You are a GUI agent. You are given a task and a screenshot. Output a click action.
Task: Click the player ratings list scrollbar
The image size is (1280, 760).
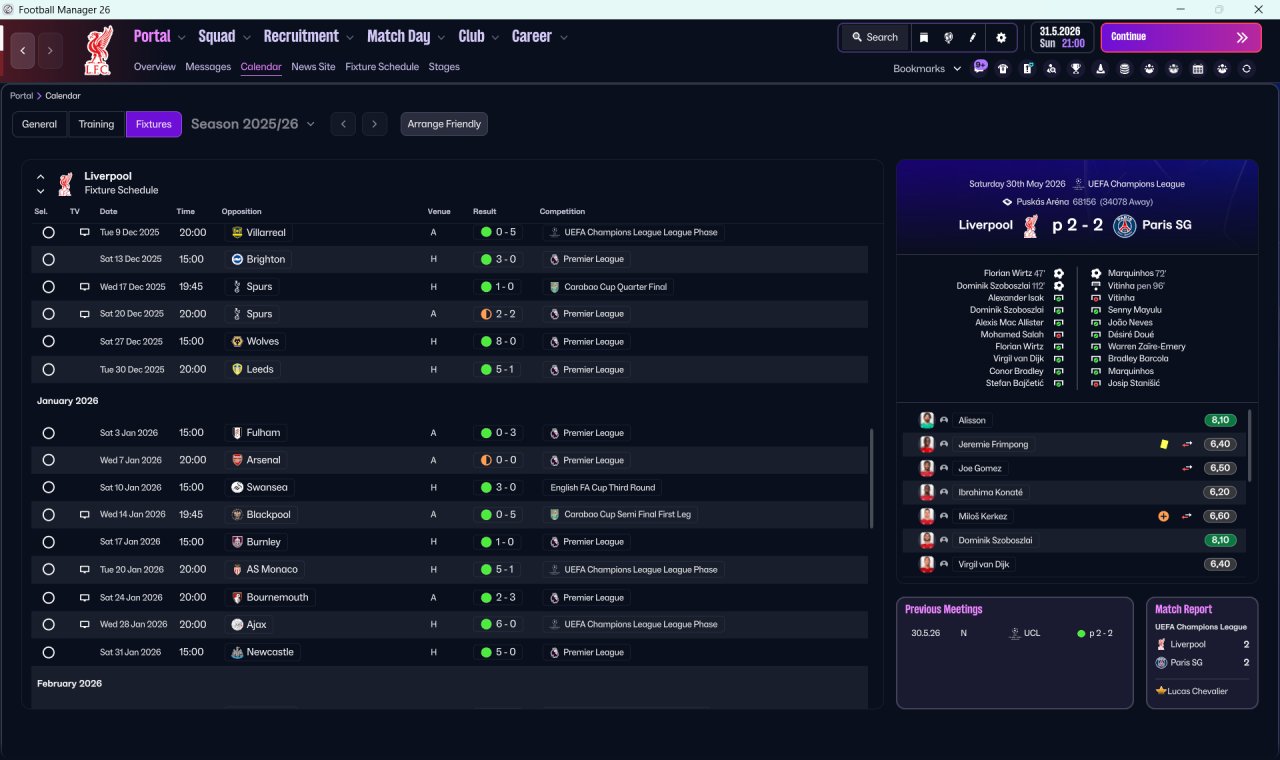pos(1250,445)
